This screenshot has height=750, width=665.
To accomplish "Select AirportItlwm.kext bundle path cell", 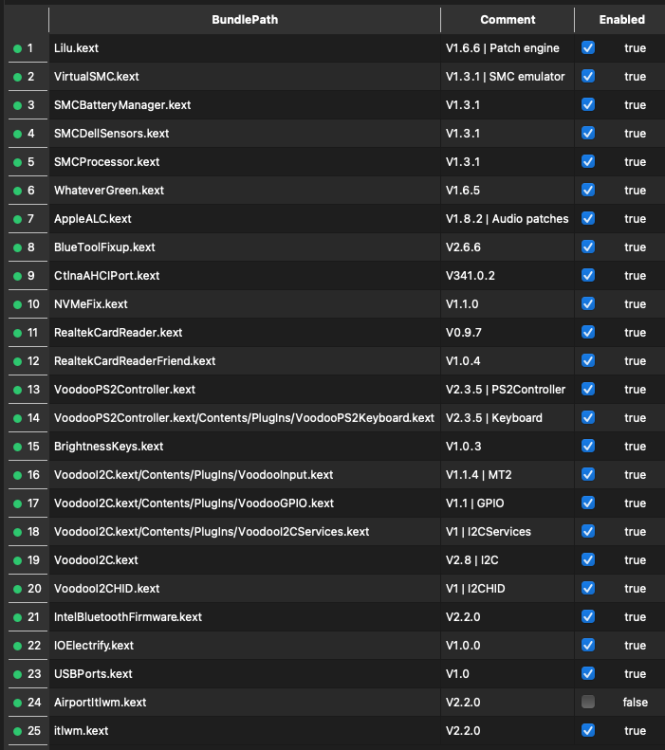I will point(244,702).
